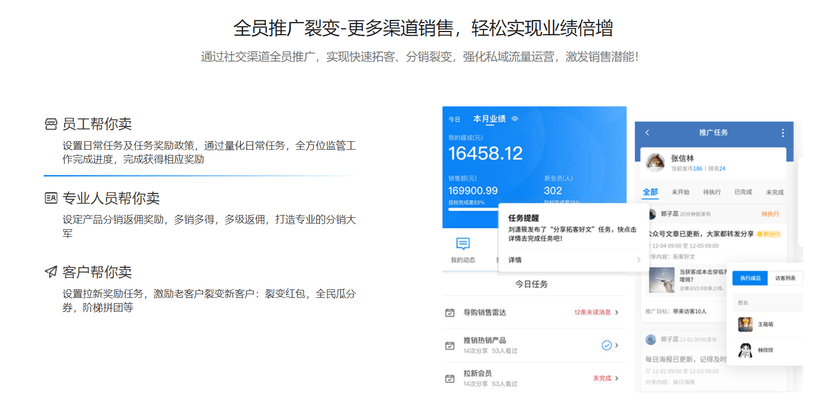
Task: Open the chevron on 推销热销产品 row
Action: click(617, 345)
